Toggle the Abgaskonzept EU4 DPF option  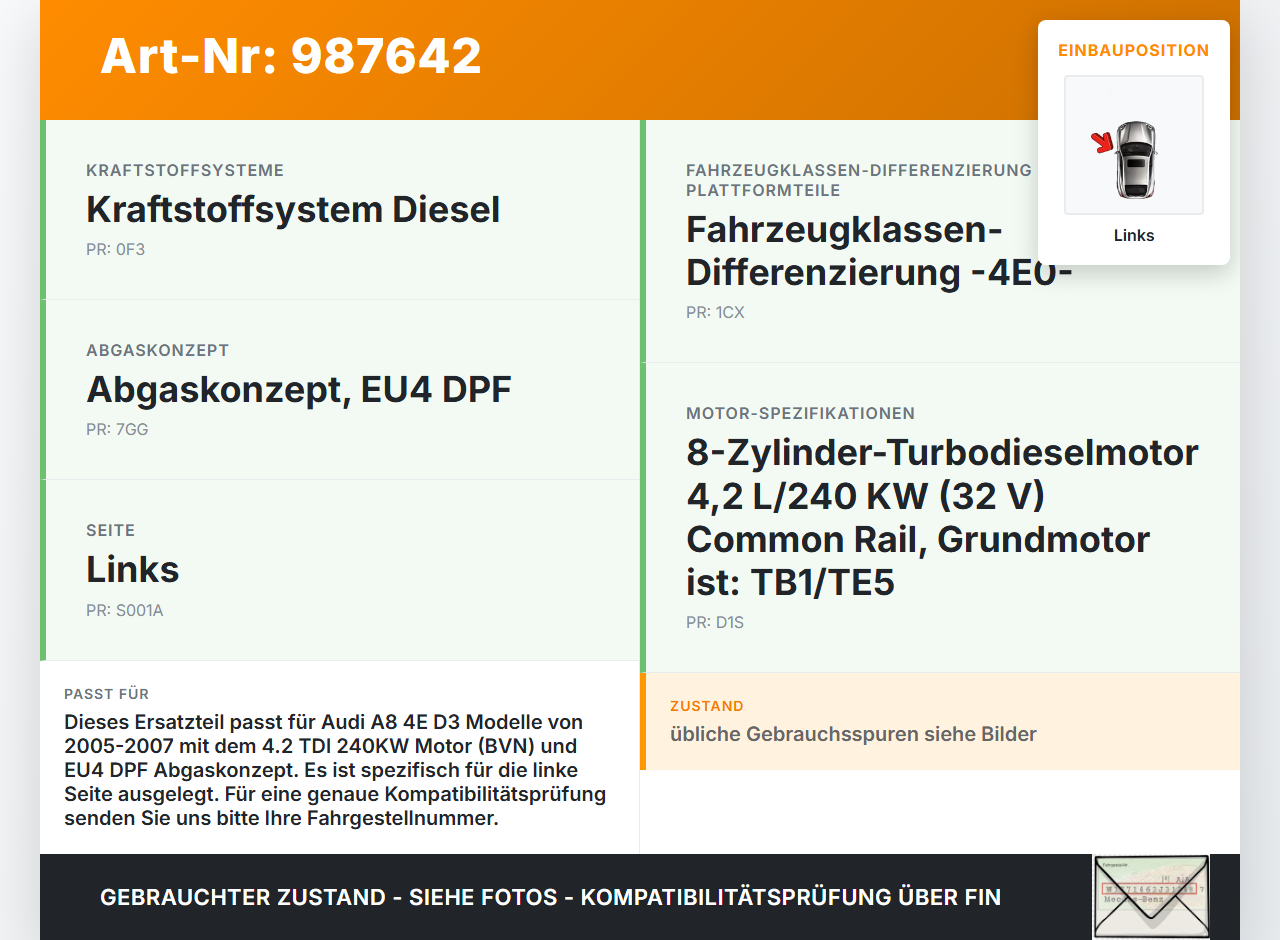(x=298, y=389)
